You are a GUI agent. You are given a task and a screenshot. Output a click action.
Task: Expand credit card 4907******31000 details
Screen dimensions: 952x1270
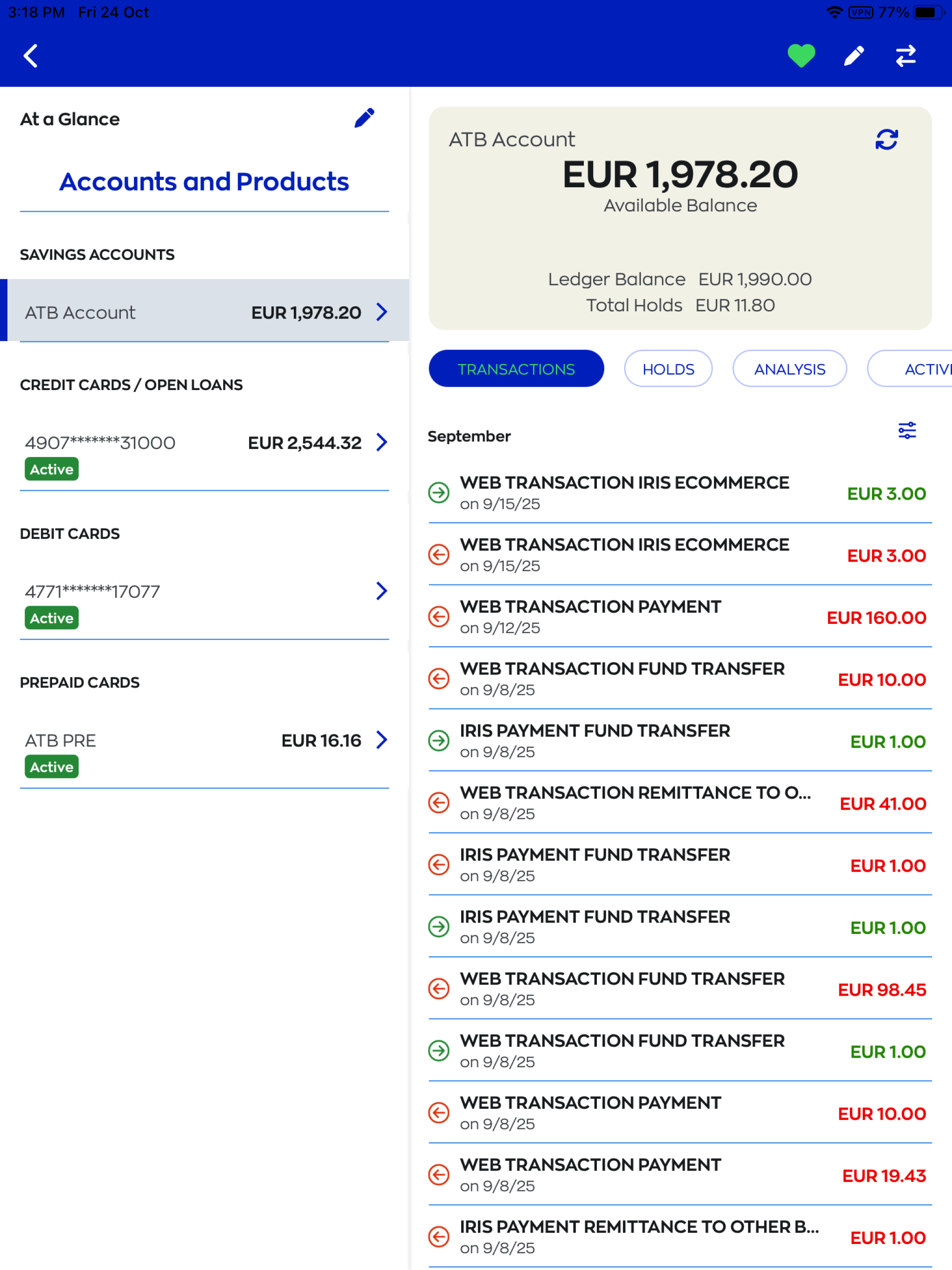click(204, 443)
